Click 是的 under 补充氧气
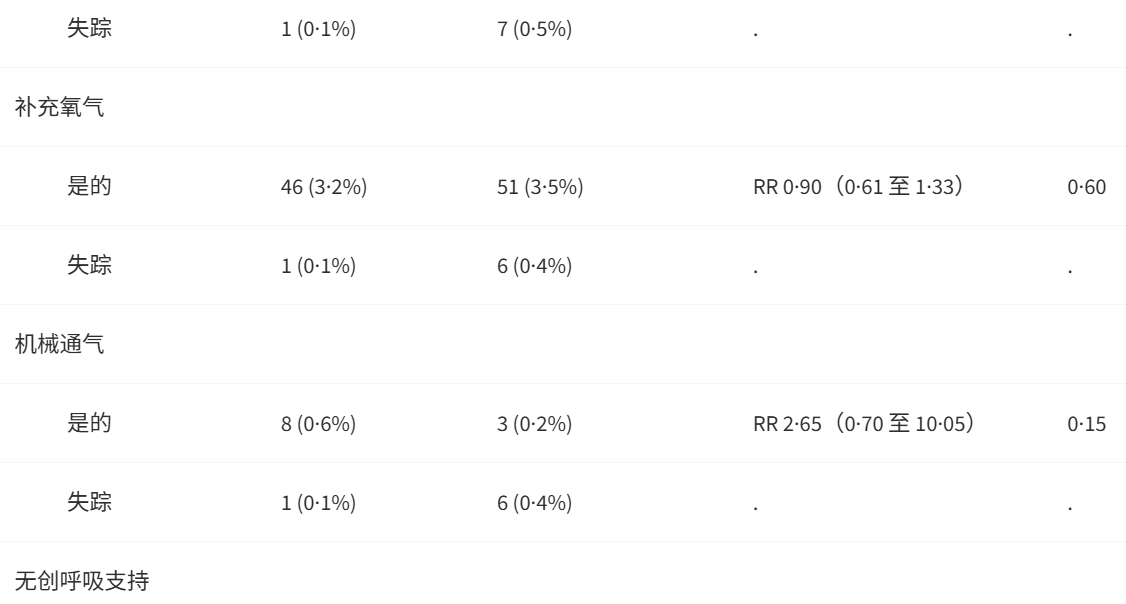1126x604 pixels. pos(90,186)
